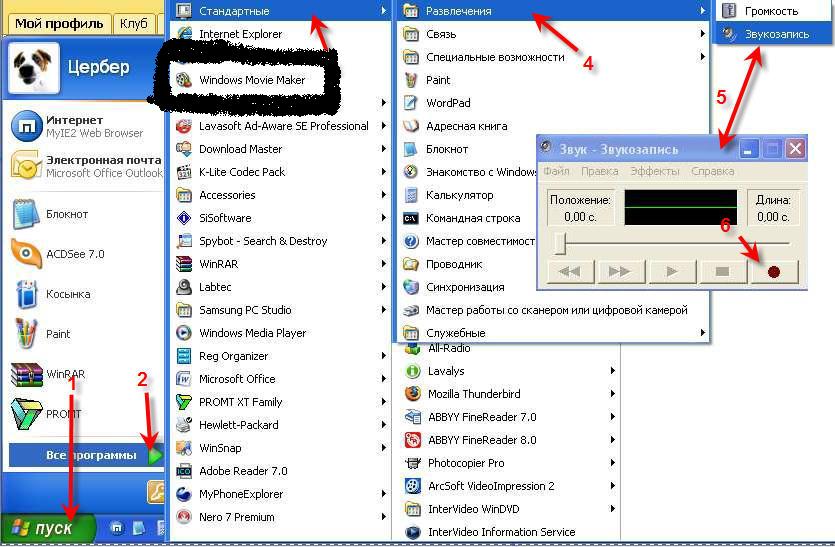The height and width of the screenshot is (547, 835).
Task: Click the Косынка solitaire icon
Action: click(x=26, y=294)
